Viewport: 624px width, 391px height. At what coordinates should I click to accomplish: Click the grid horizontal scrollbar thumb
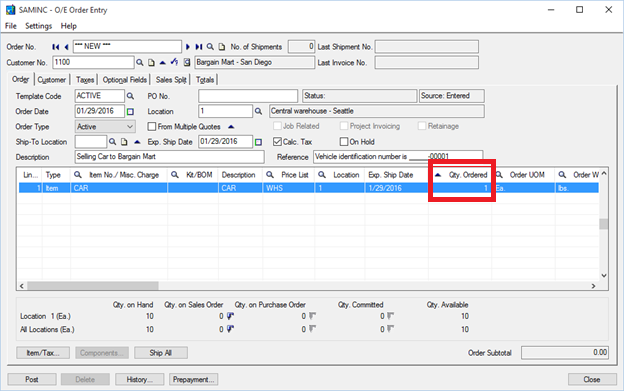click(x=93, y=286)
